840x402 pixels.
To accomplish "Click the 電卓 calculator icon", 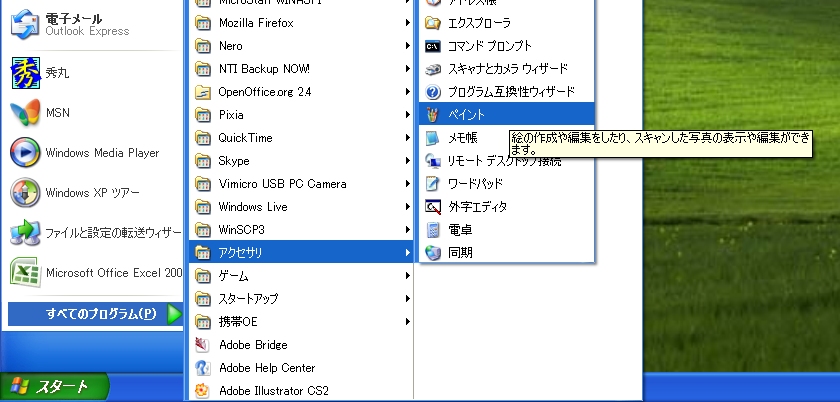I will [x=433, y=230].
